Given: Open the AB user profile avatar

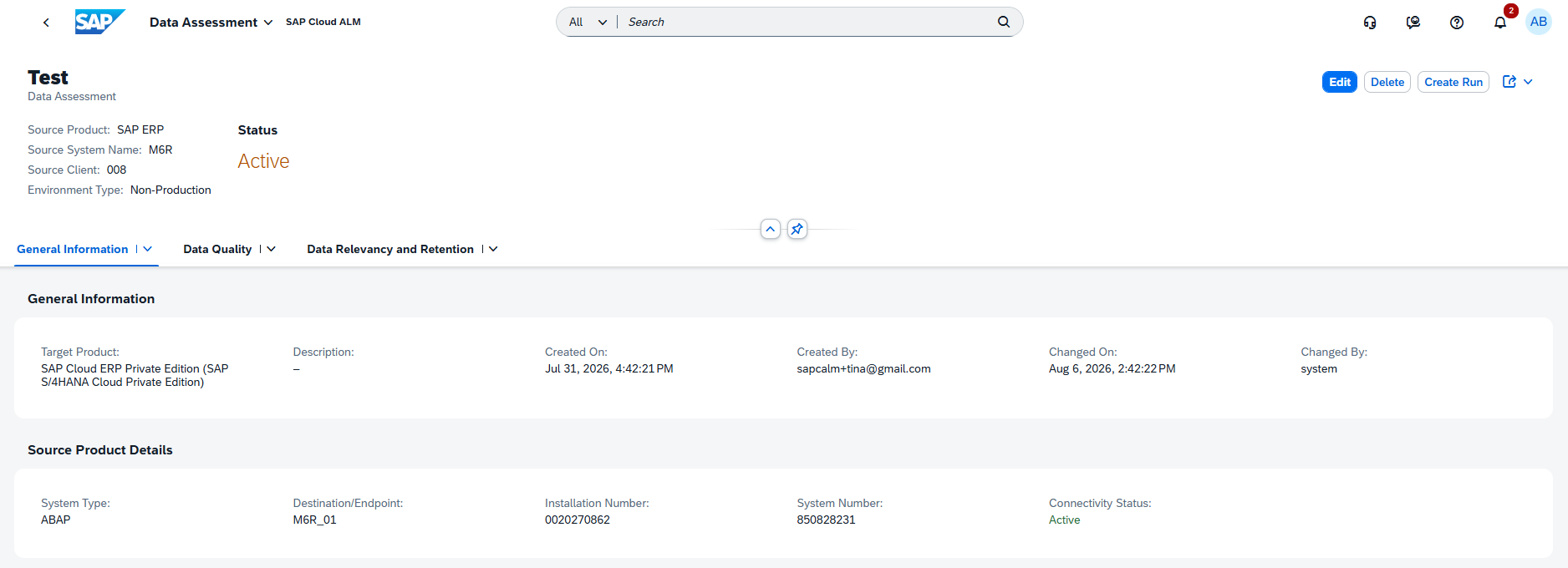Looking at the screenshot, I should [x=1539, y=22].
